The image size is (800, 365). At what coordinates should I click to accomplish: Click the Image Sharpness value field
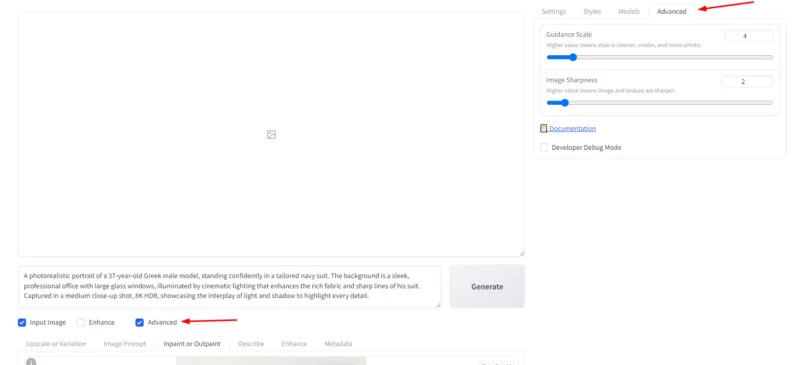[x=747, y=82]
